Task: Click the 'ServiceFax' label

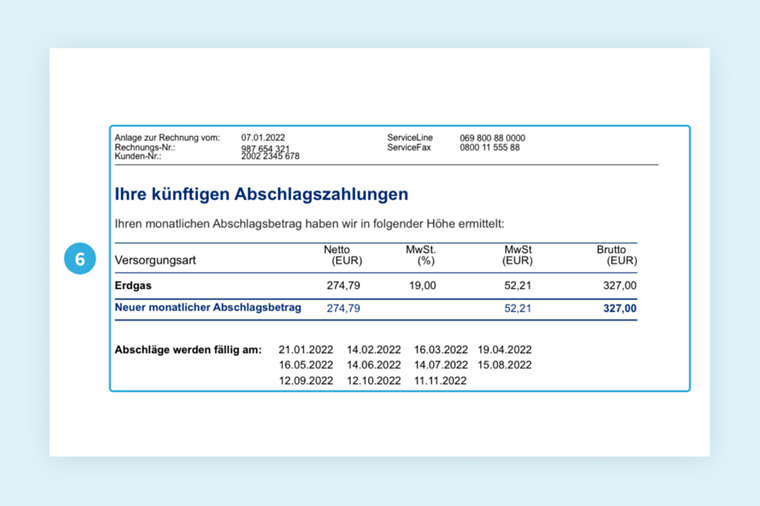Action: tap(409, 147)
